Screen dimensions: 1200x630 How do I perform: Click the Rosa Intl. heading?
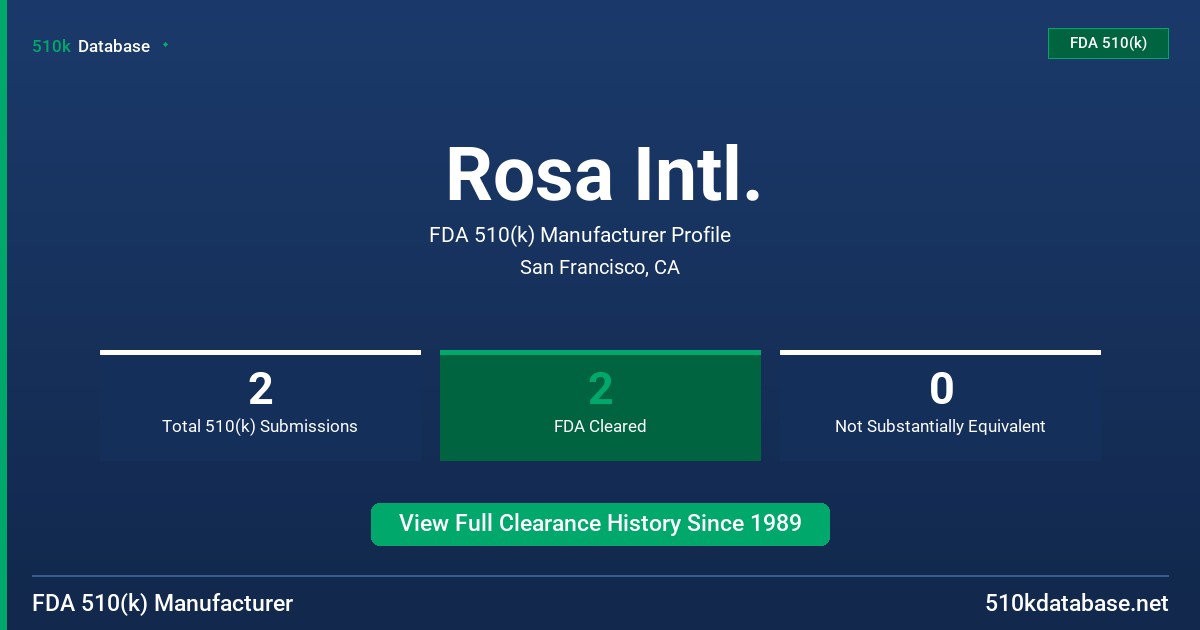[x=603, y=175]
